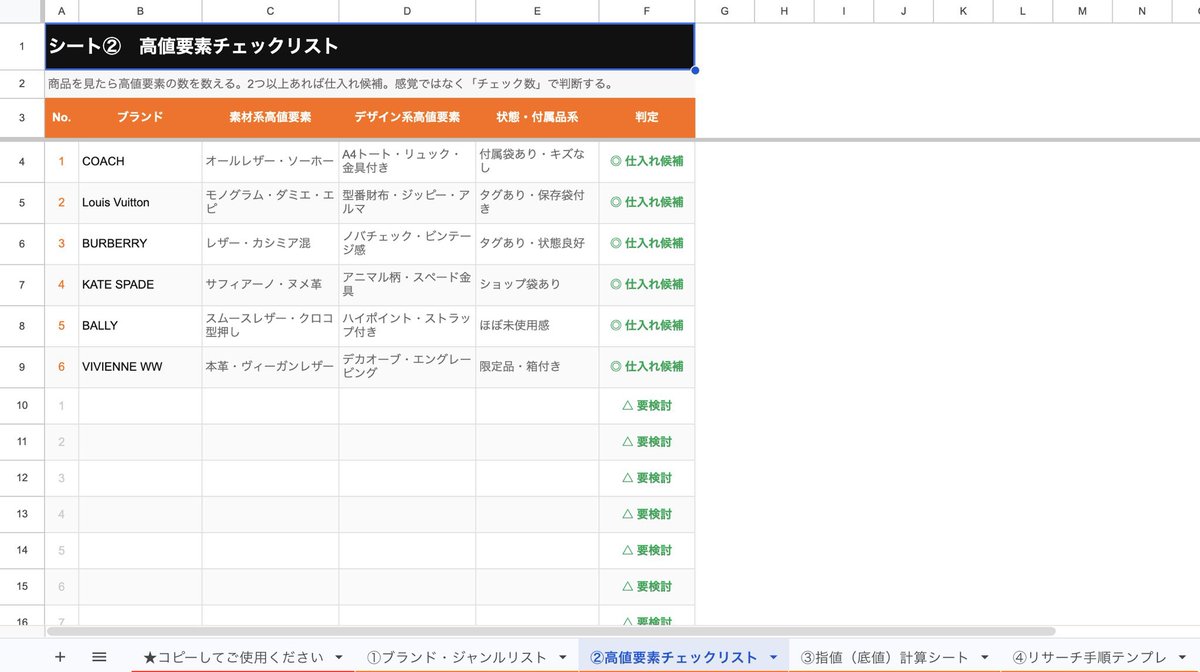The height and width of the screenshot is (672, 1200).
Task: Click the 判定 header cell
Action: (x=647, y=117)
